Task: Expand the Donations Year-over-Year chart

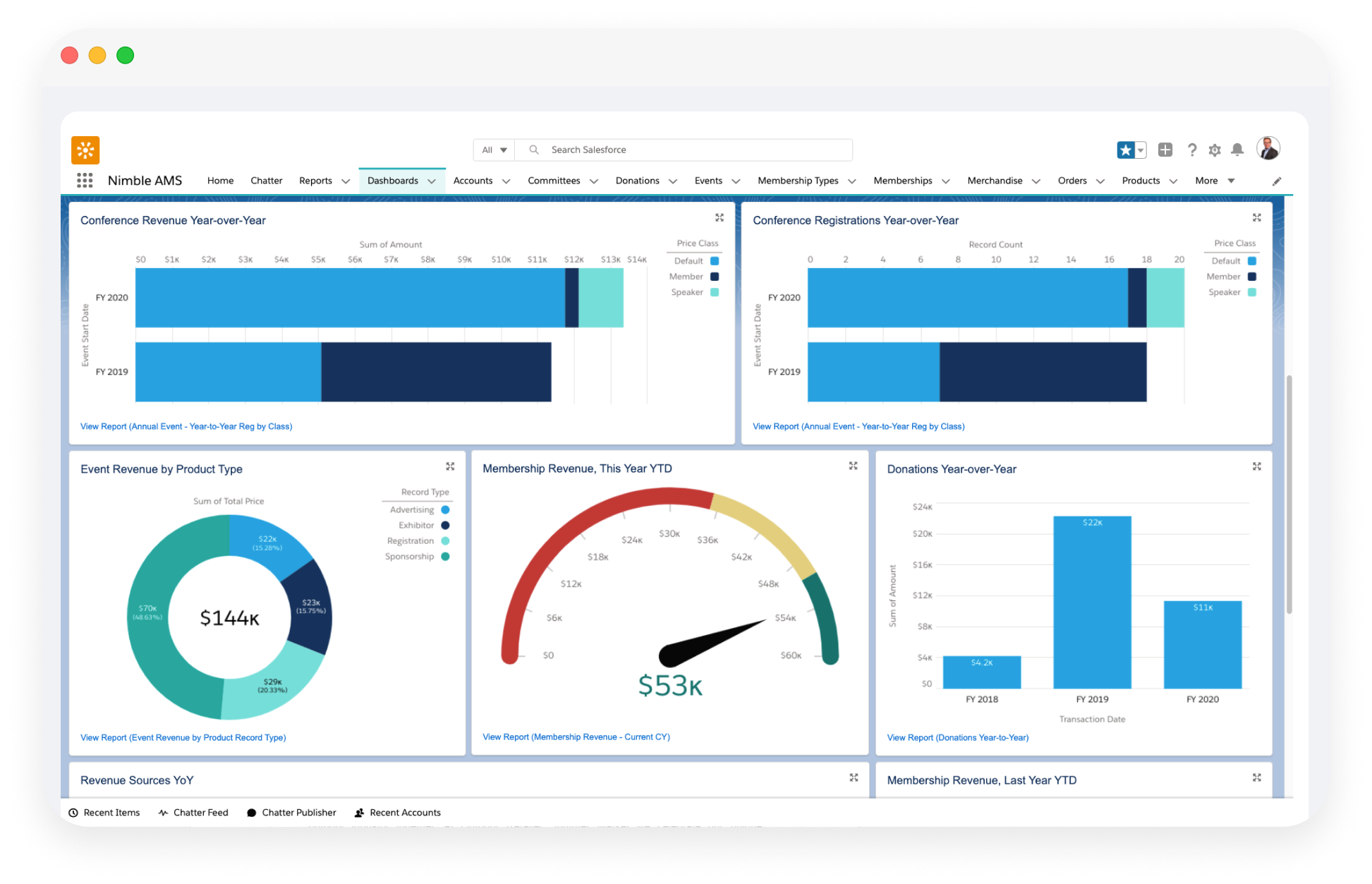Action: [1256, 466]
